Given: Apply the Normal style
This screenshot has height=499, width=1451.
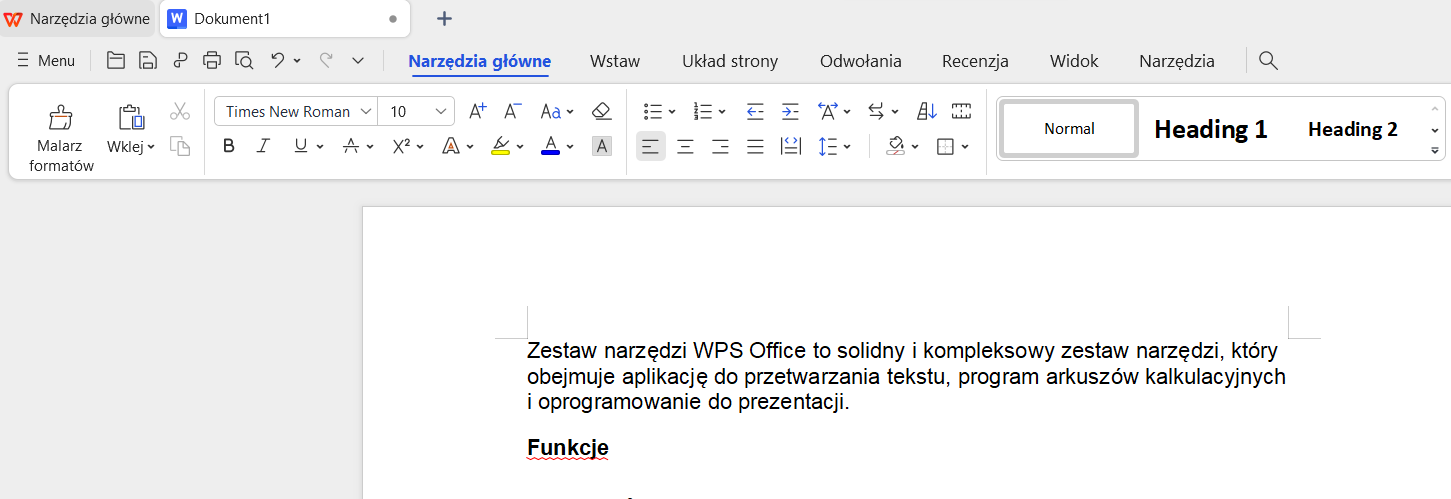Looking at the screenshot, I should pos(1069,128).
